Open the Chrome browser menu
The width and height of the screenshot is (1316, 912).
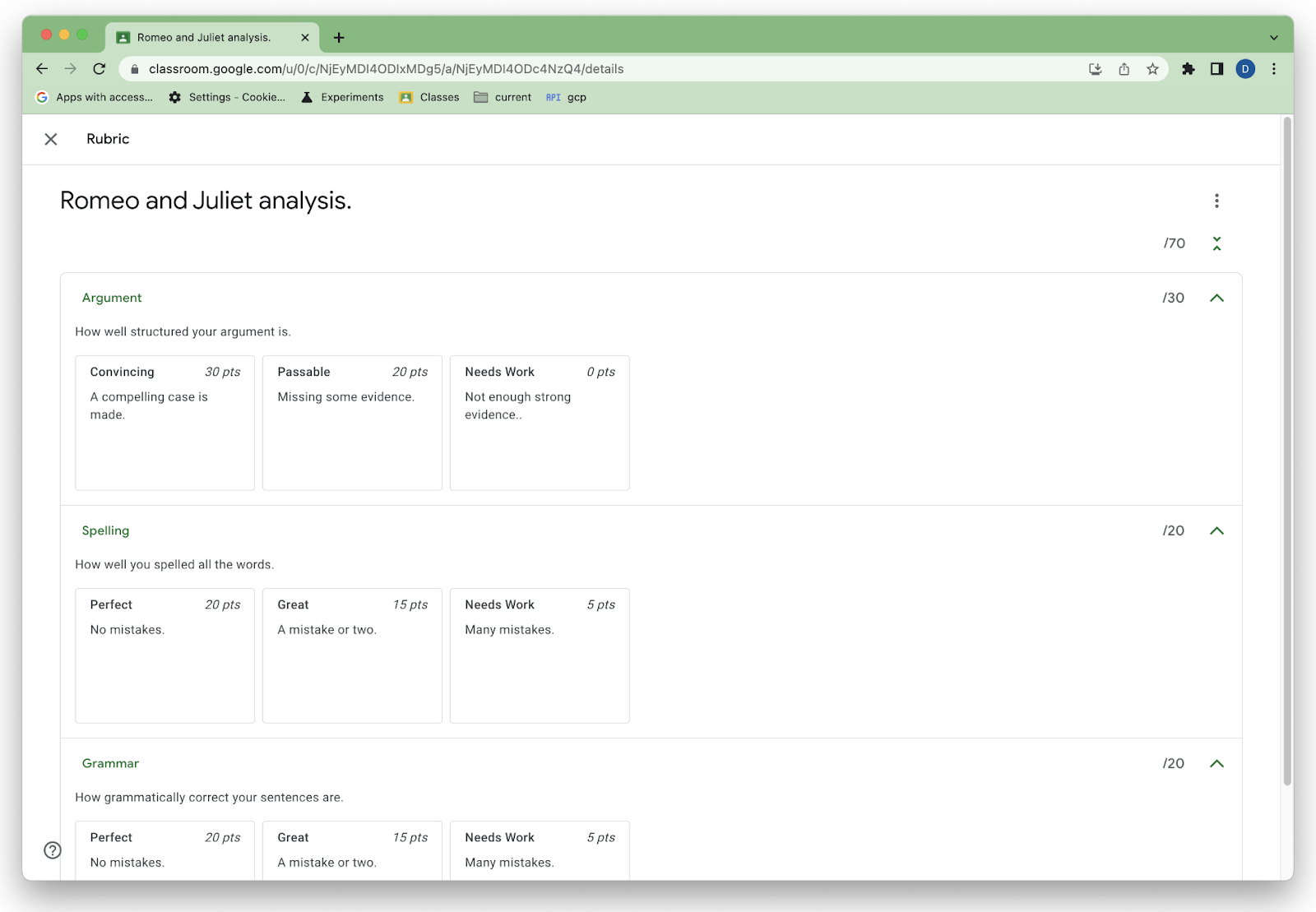tap(1274, 69)
